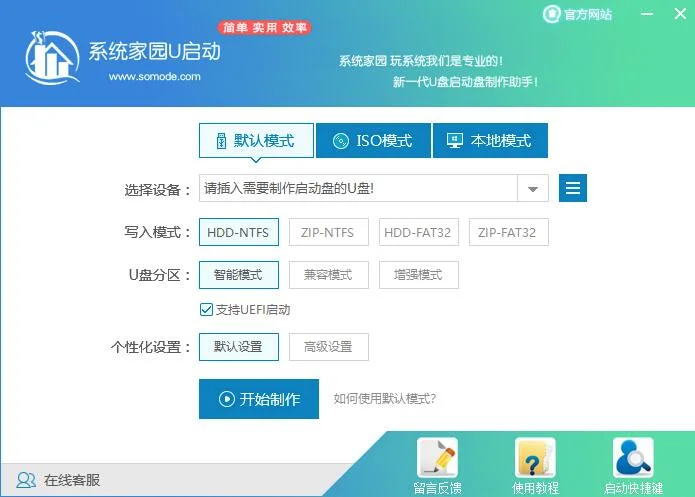
Task: Open the 启动快捷键 boot shortcut icon
Action: click(x=633, y=459)
